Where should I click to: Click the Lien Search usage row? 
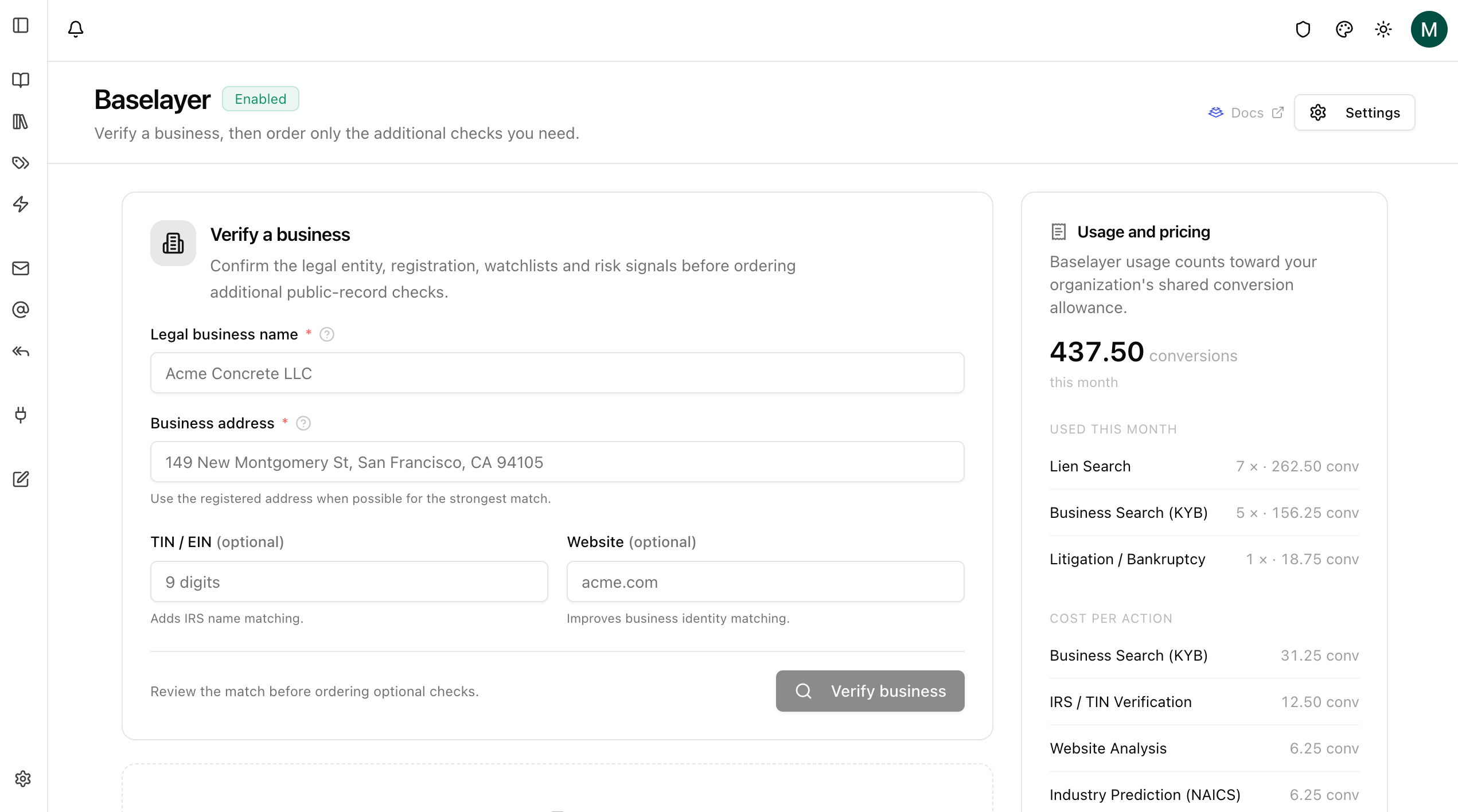[x=1204, y=466]
